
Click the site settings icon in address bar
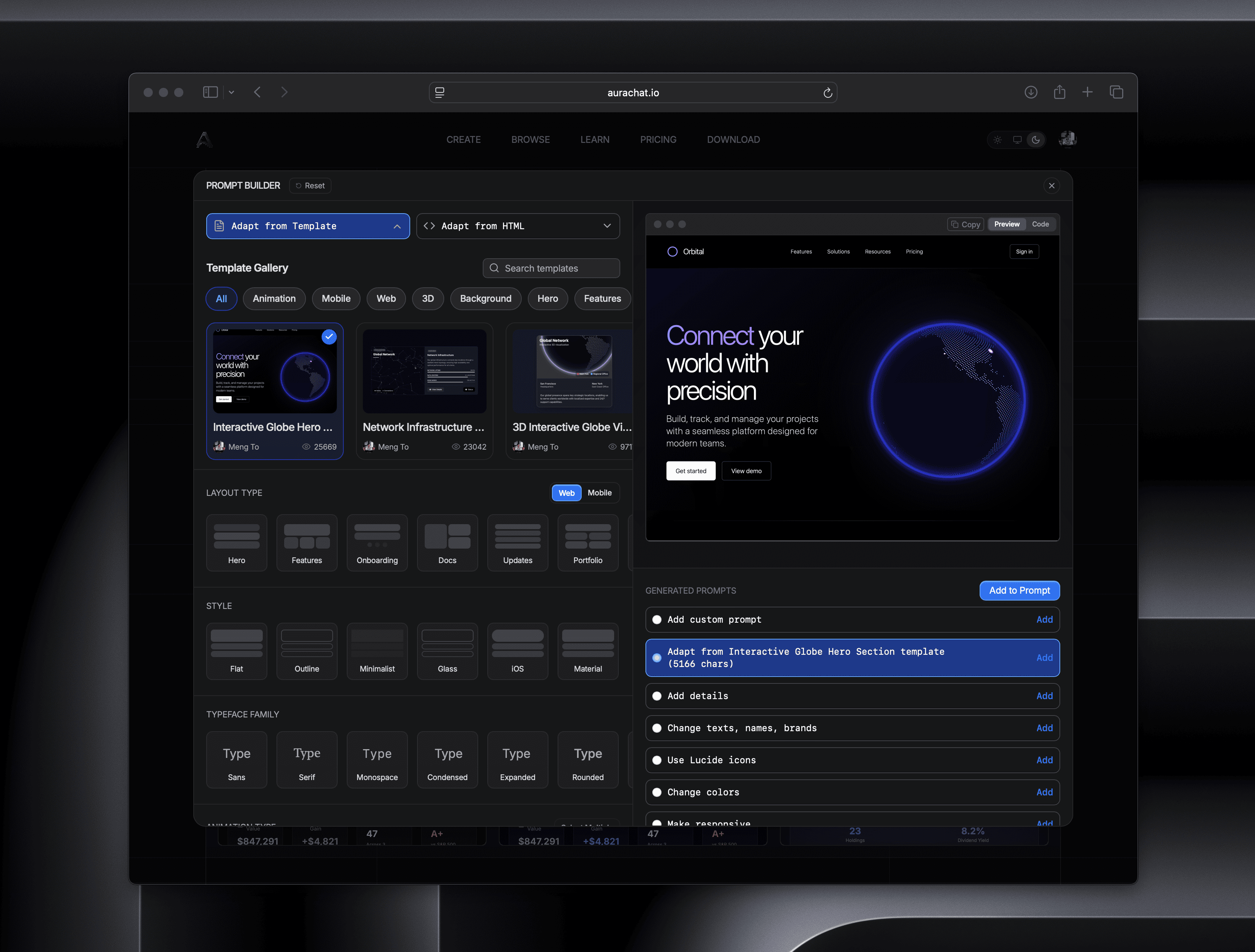click(440, 92)
